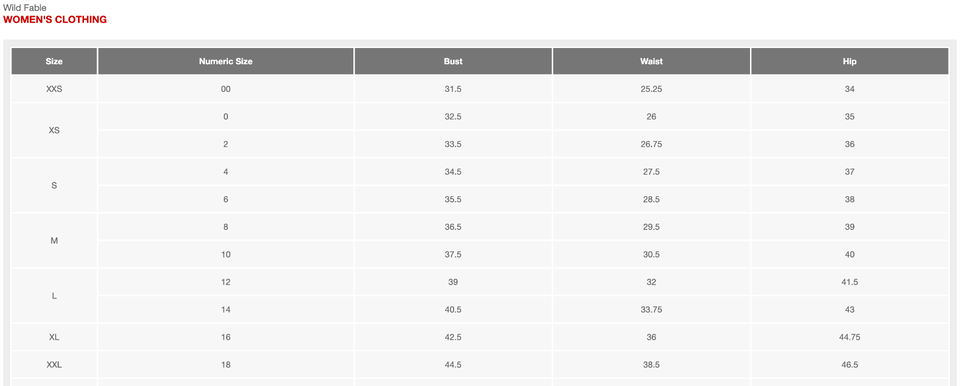Screen dimensions: 960x386
Task: Click the Size column header
Action: point(54,61)
